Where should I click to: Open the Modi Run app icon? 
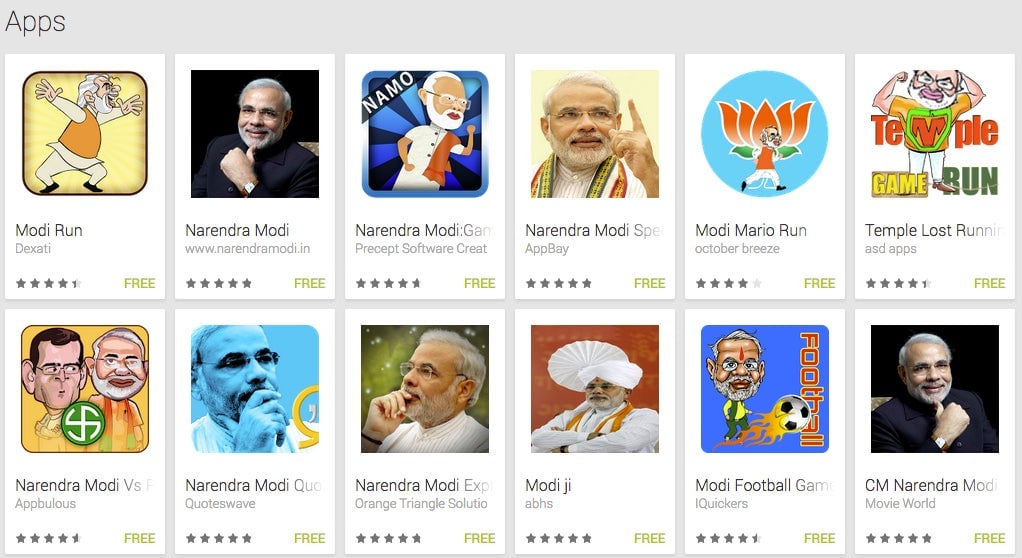pyautogui.click(x=85, y=134)
